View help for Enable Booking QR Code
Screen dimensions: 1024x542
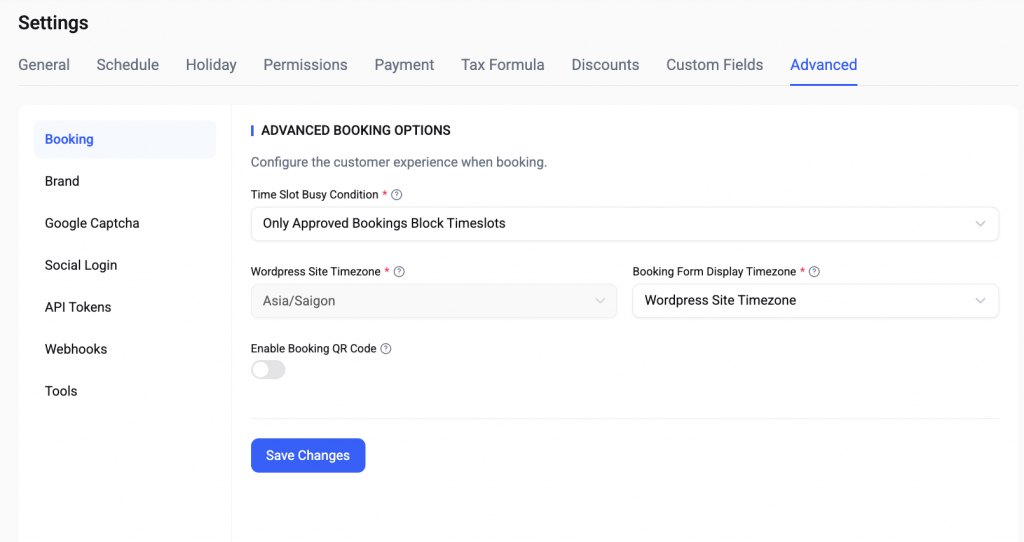point(386,349)
